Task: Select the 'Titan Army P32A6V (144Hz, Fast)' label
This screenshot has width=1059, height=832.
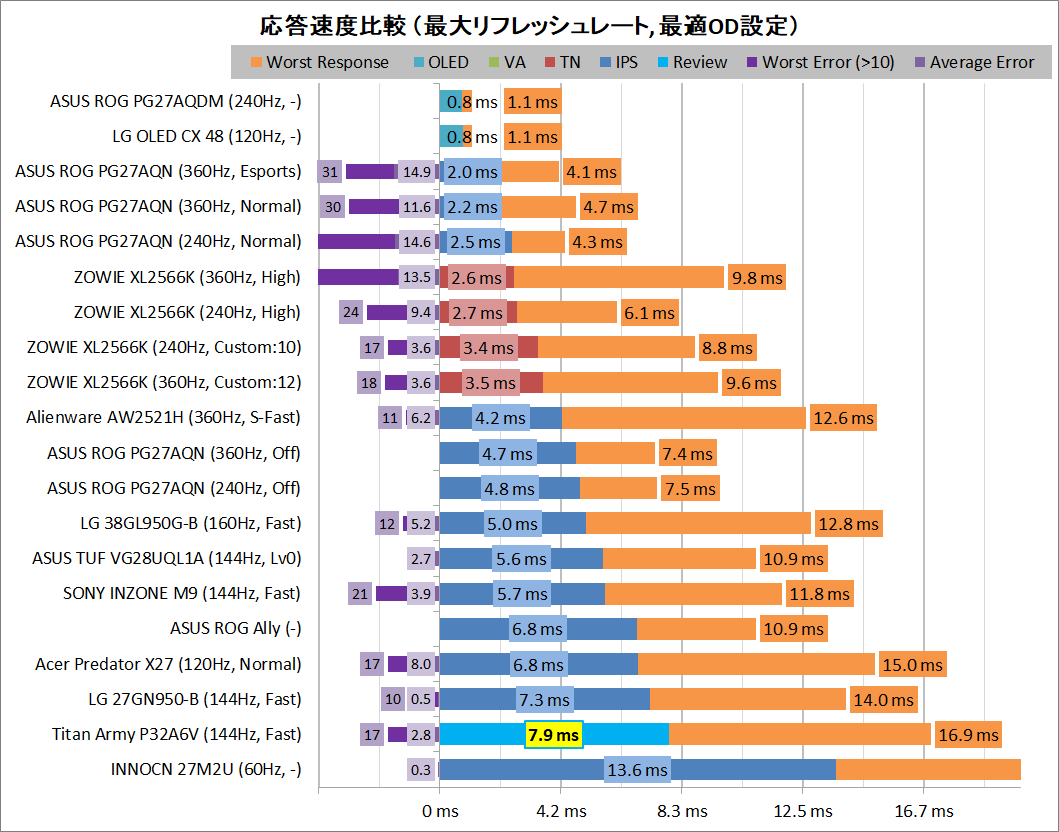Action: 176,734
